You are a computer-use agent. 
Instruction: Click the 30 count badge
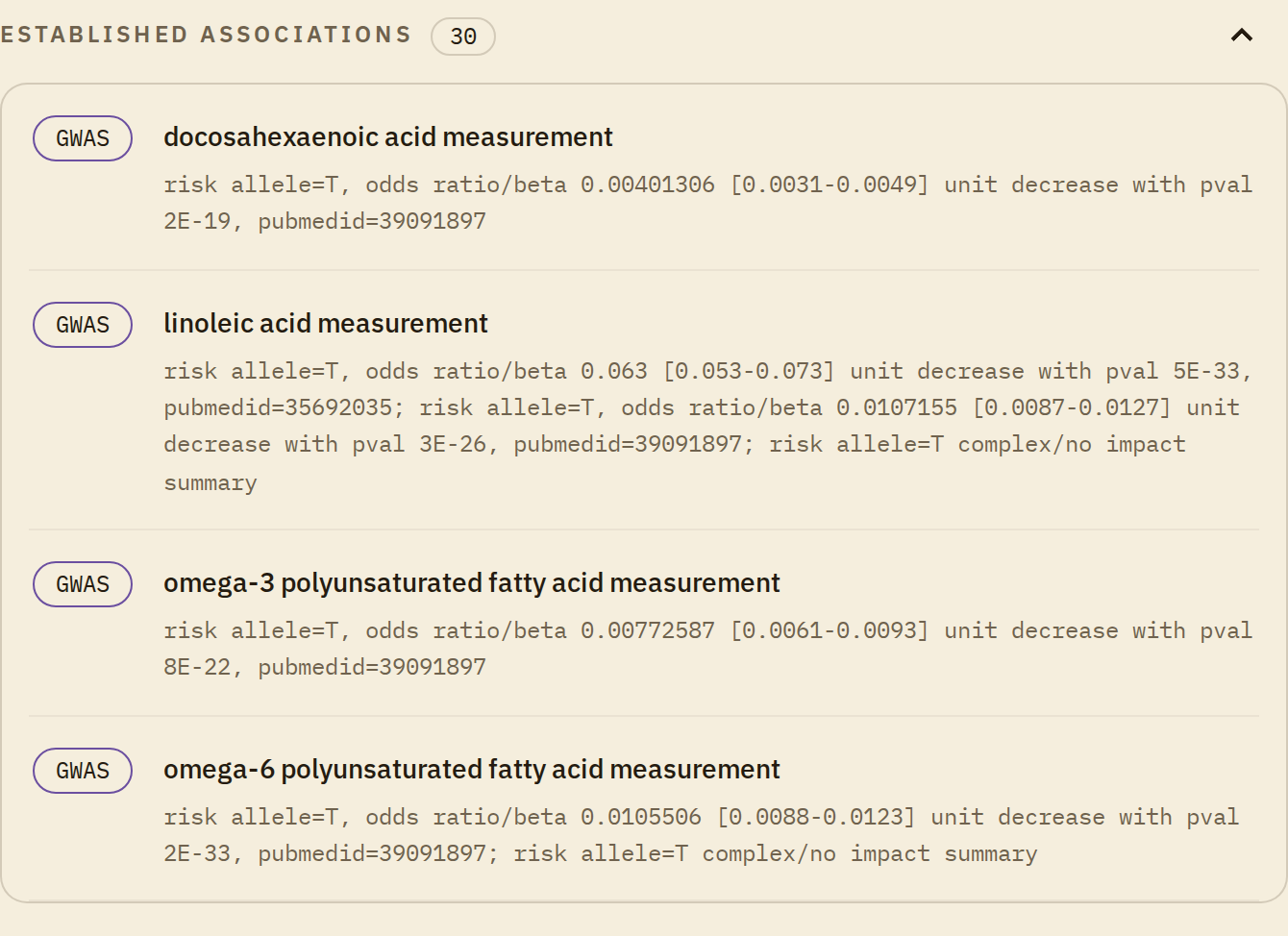463,37
